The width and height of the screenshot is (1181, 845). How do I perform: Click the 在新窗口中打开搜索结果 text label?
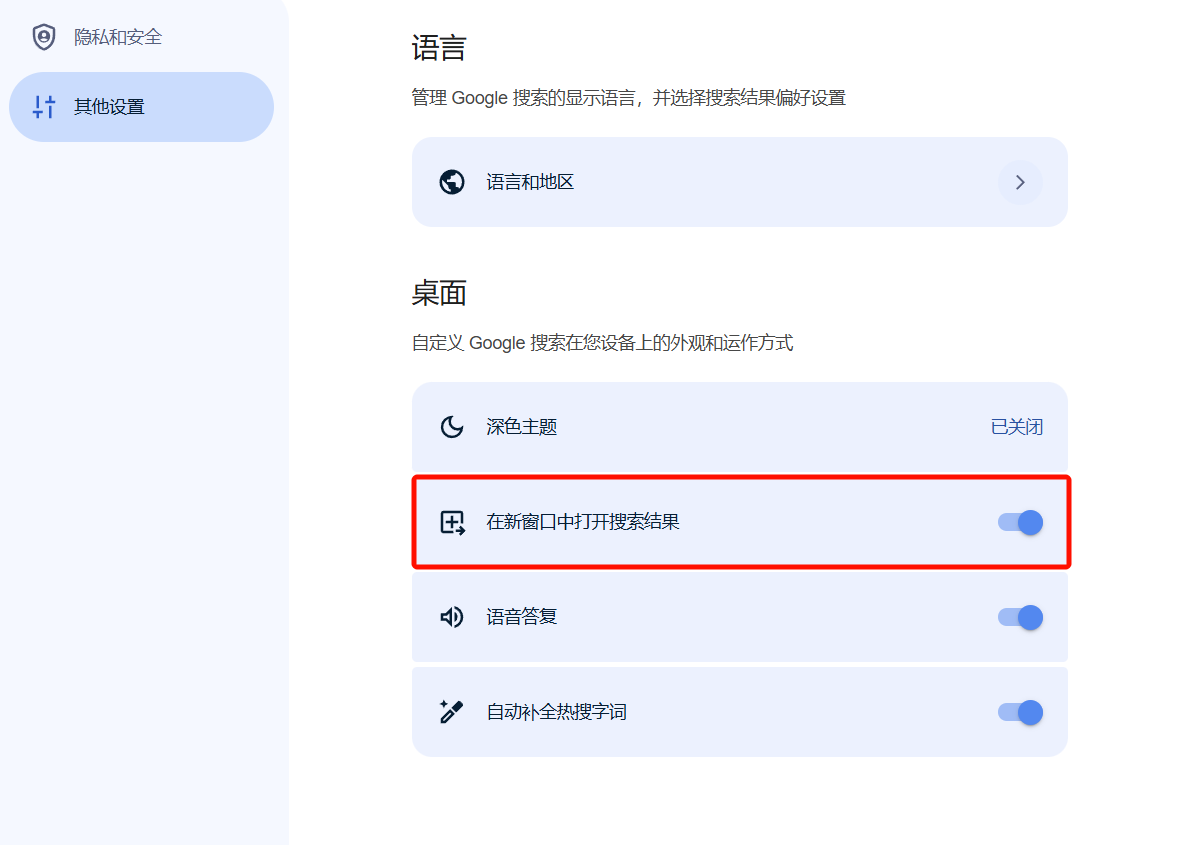[583, 522]
